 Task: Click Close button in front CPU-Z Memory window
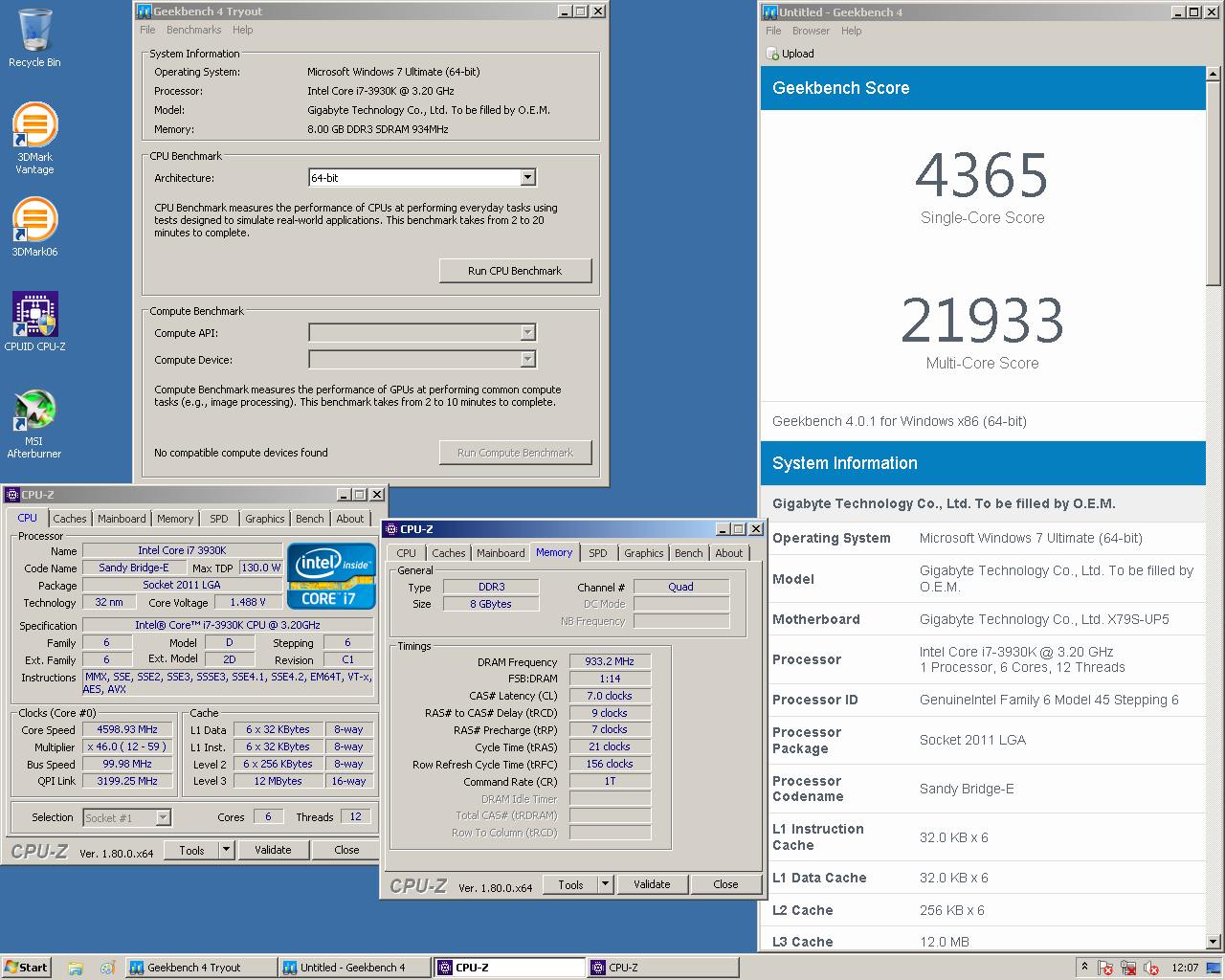point(725,884)
